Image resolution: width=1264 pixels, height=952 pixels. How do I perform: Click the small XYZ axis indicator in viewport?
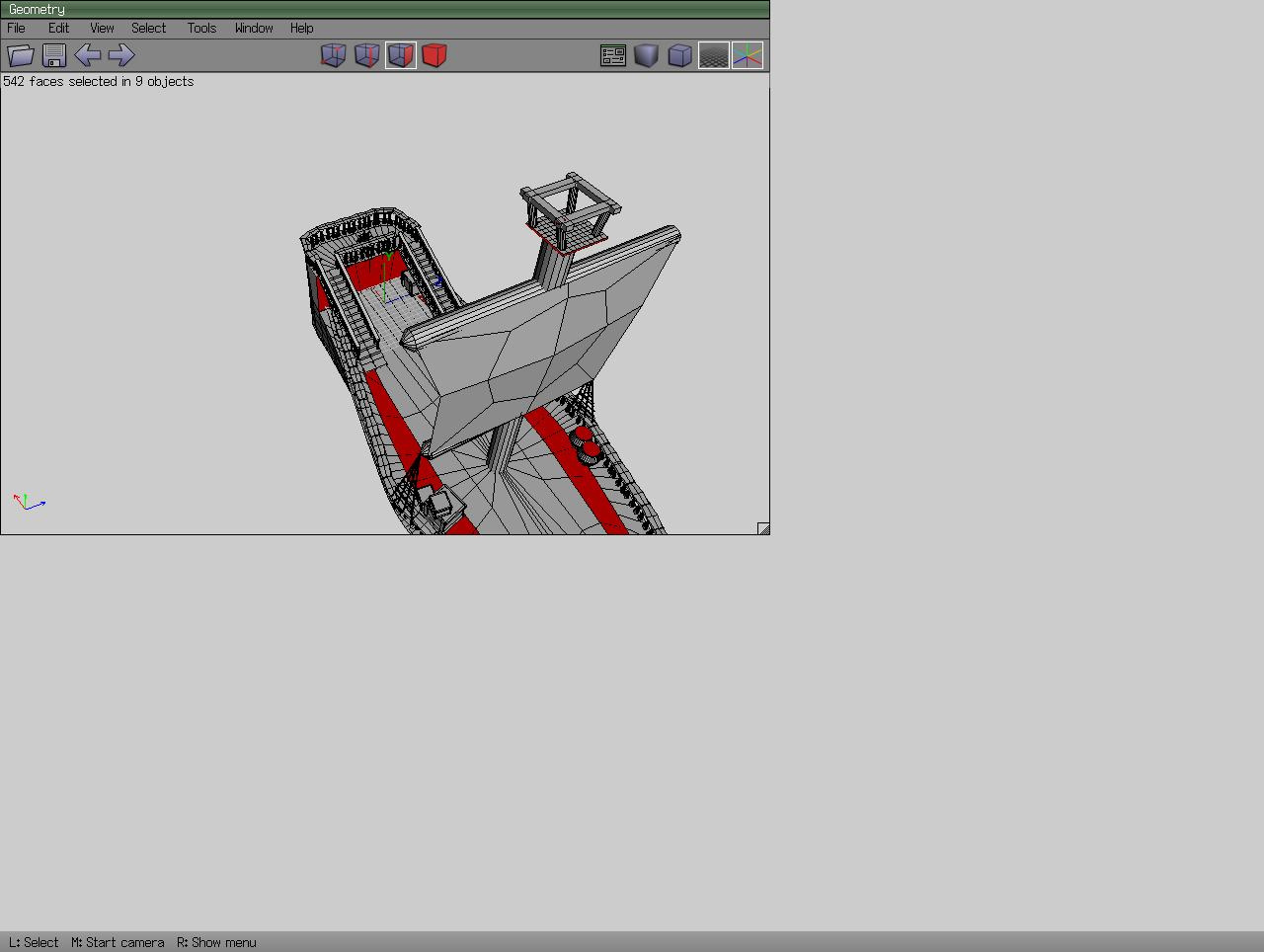[29, 502]
